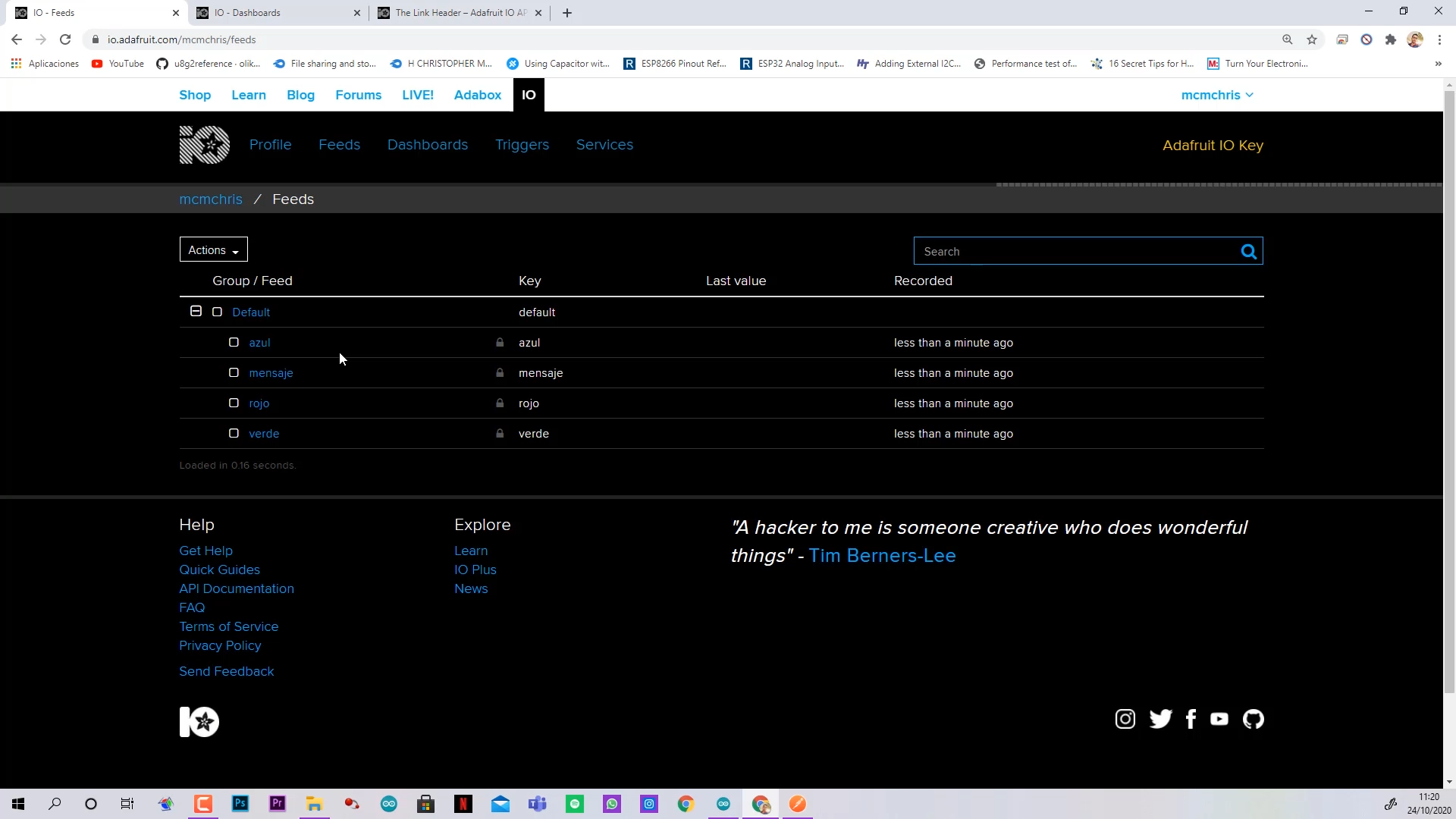The height and width of the screenshot is (819, 1456).
Task: Click Send Feedback link
Action: (226, 672)
